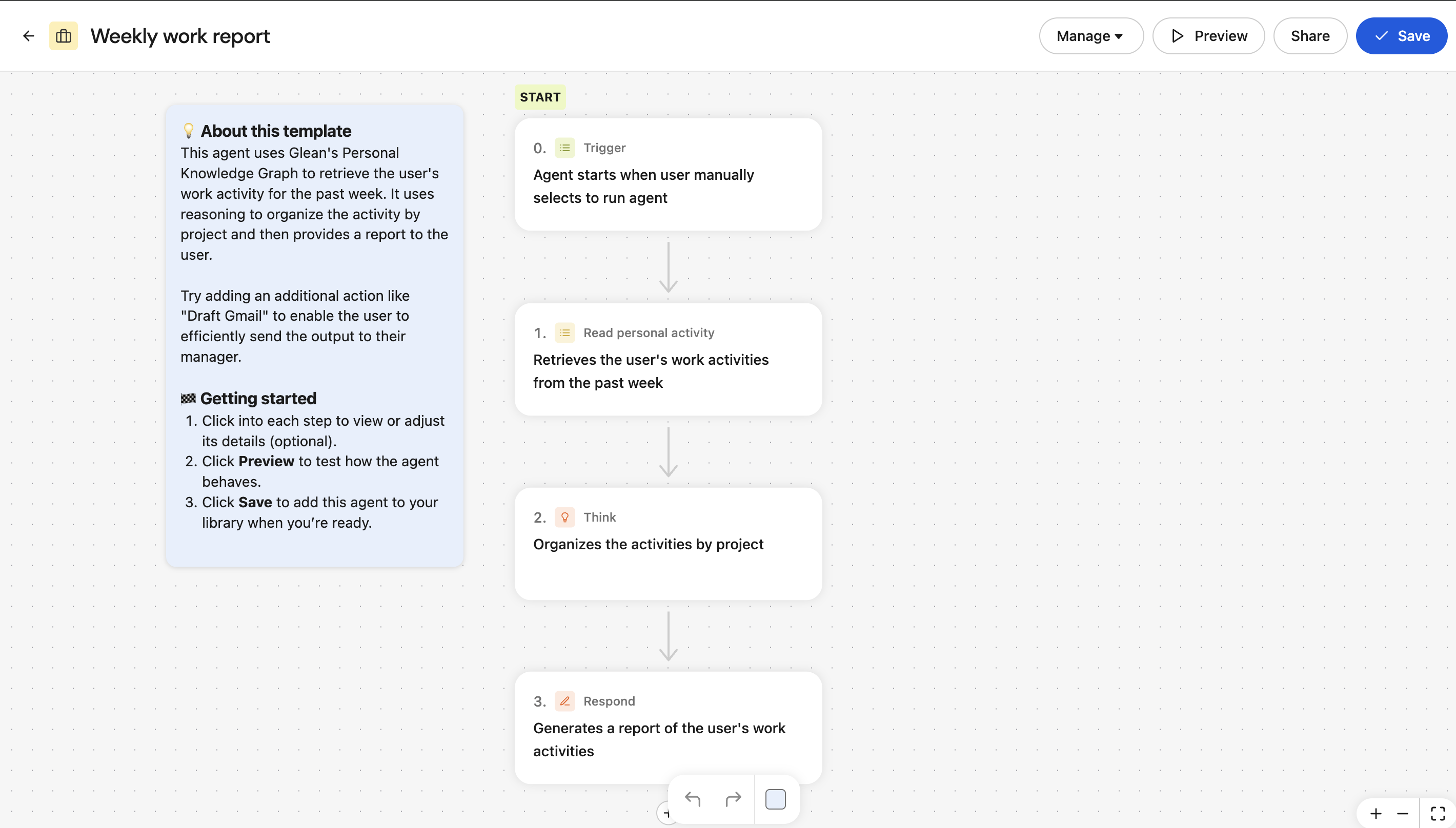This screenshot has height=828, width=1456.
Task: Click the Think lightbulb icon
Action: (x=564, y=517)
